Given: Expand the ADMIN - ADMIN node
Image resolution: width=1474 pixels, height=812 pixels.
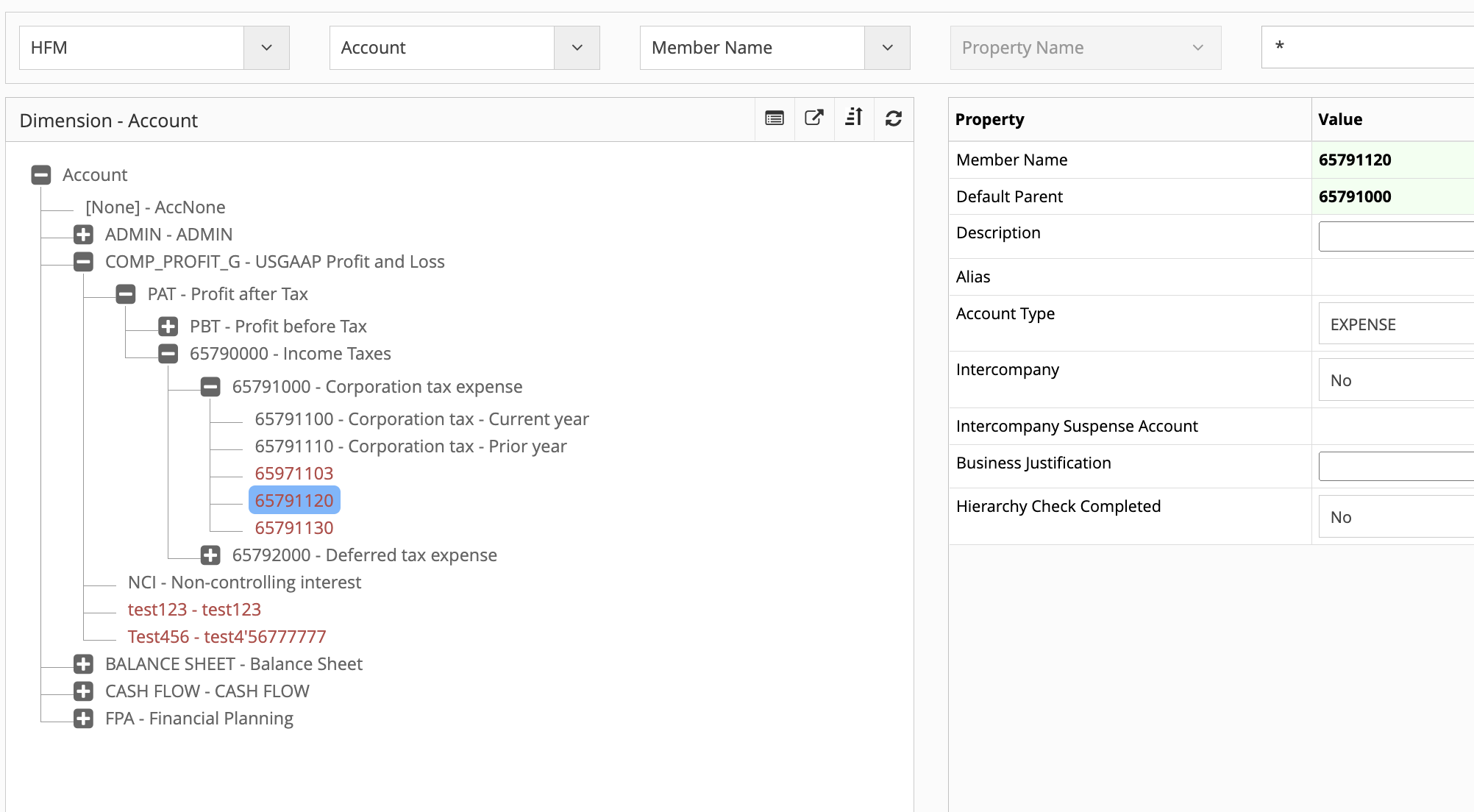Looking at the screenshot, I should tap(82, 234).
